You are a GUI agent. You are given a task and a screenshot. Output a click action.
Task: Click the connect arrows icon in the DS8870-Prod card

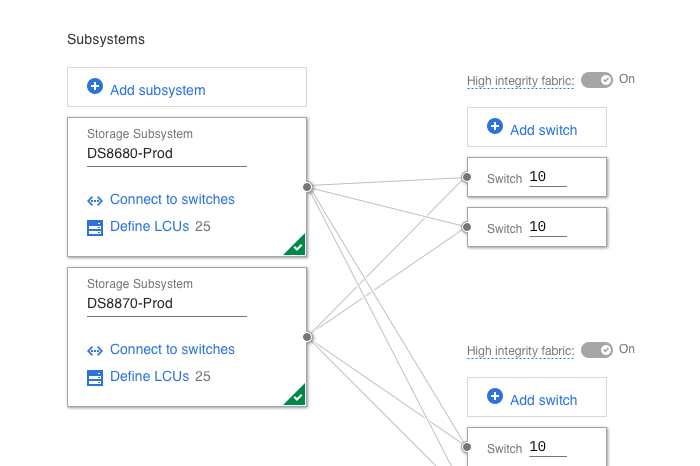pyautogui.click(x=95, y=350)
